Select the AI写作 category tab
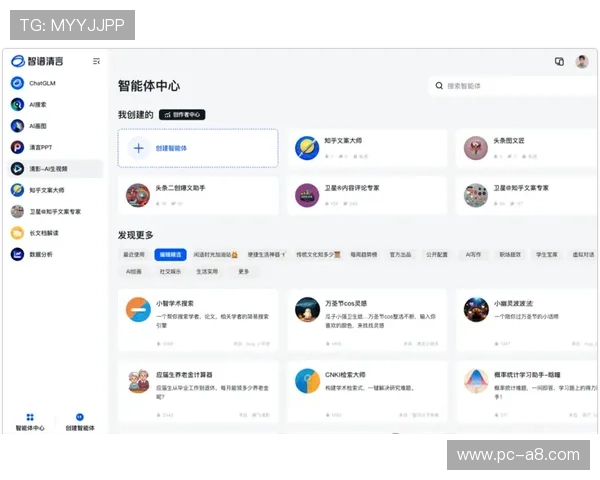Viewport: 600px width, 480px height. tap(473, 255)
